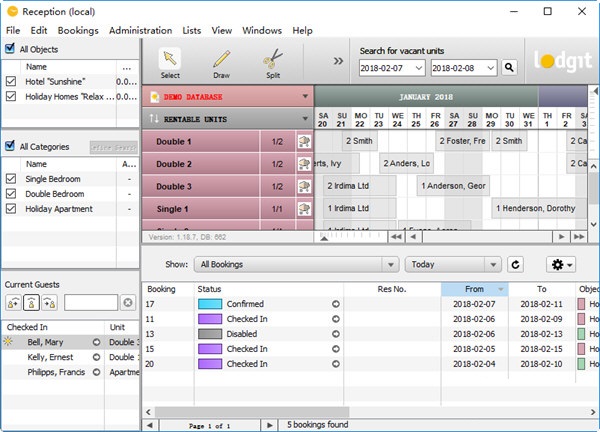Image resolution: width=600 pixels, height=432 pixels.
Task: Uncheck Hotel "Sunshine" object
Action: tap(11, 81)
